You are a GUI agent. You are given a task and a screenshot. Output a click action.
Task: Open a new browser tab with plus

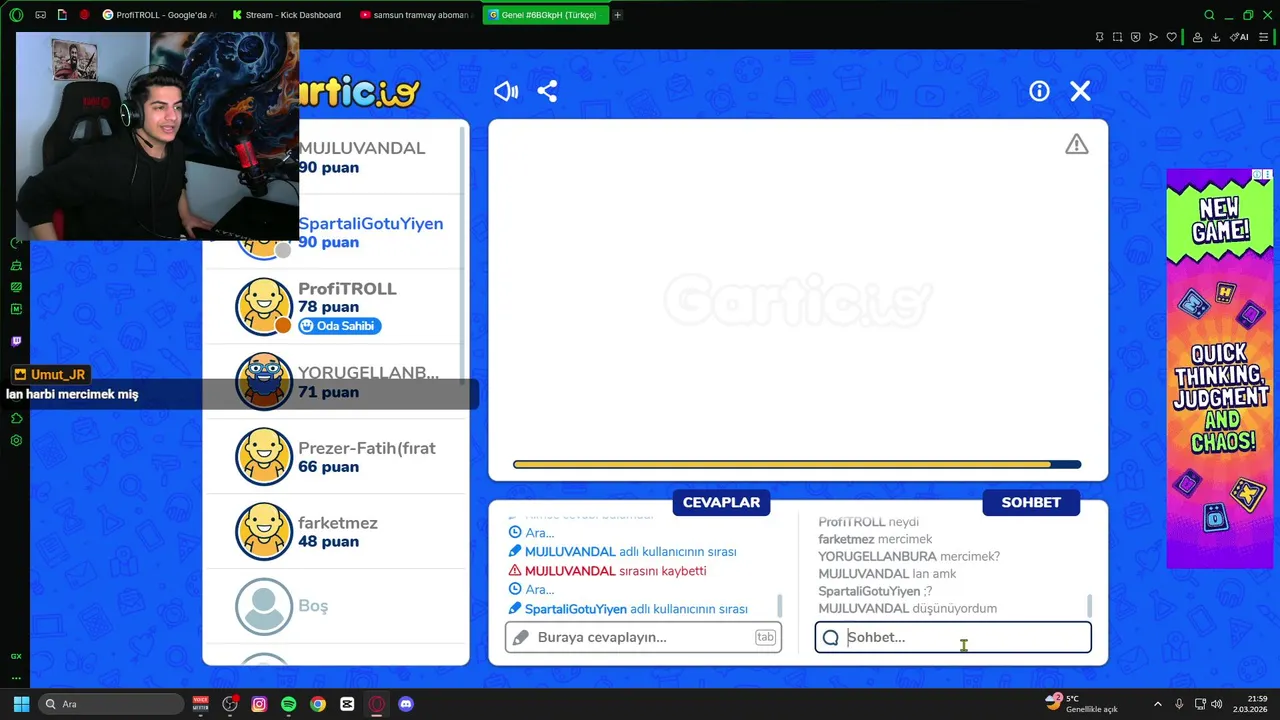click(617, 15)
